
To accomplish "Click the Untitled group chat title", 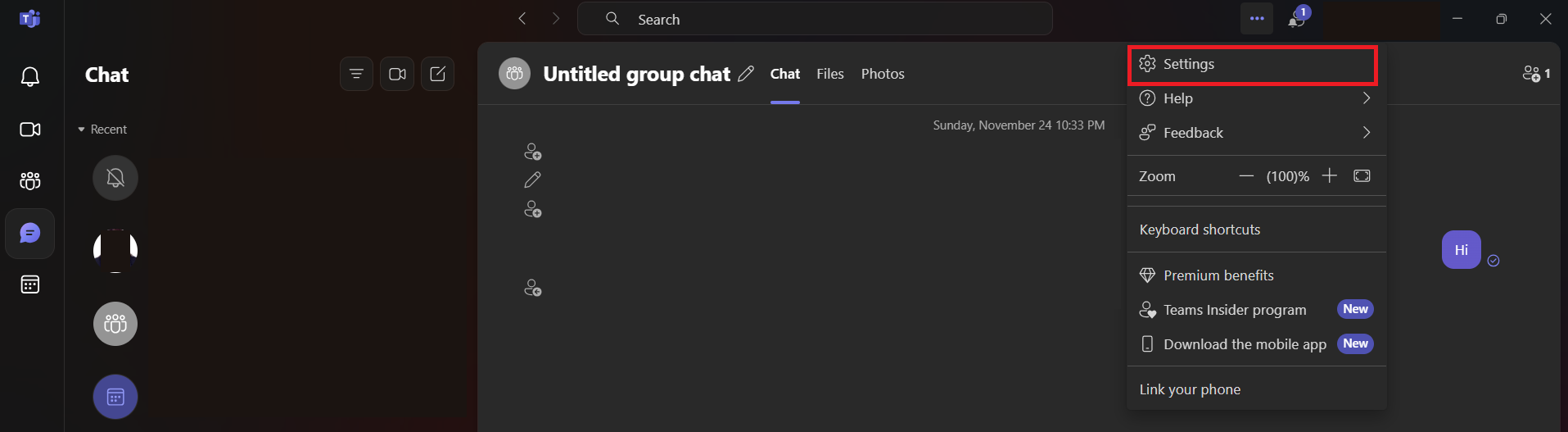I will 636,74.
